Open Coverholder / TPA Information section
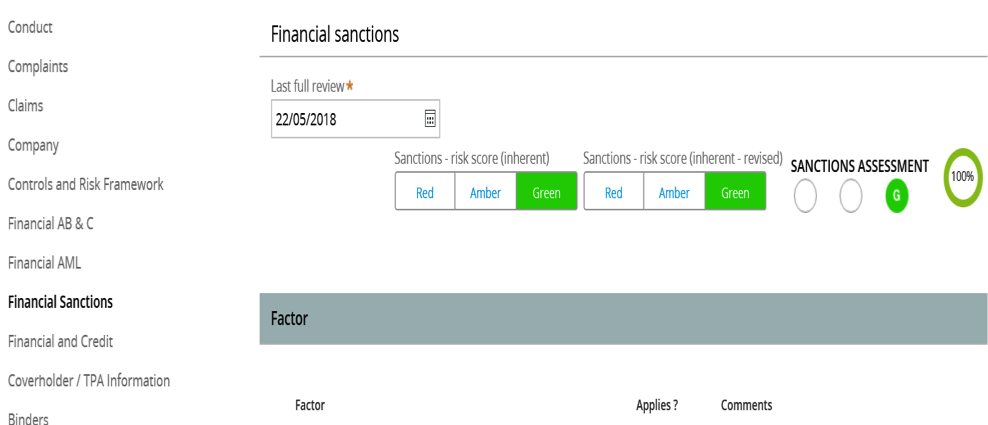 point(89,380)
